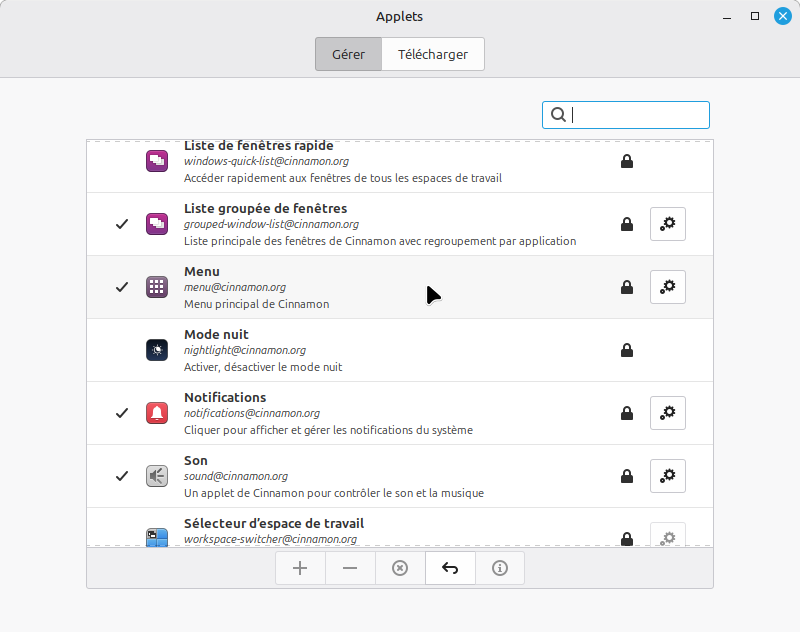Click the Liste de fenêtres rapide applet icon
The height and width of the screenshot is (632, 800).
pyautogui.click(x=156, y=161)
